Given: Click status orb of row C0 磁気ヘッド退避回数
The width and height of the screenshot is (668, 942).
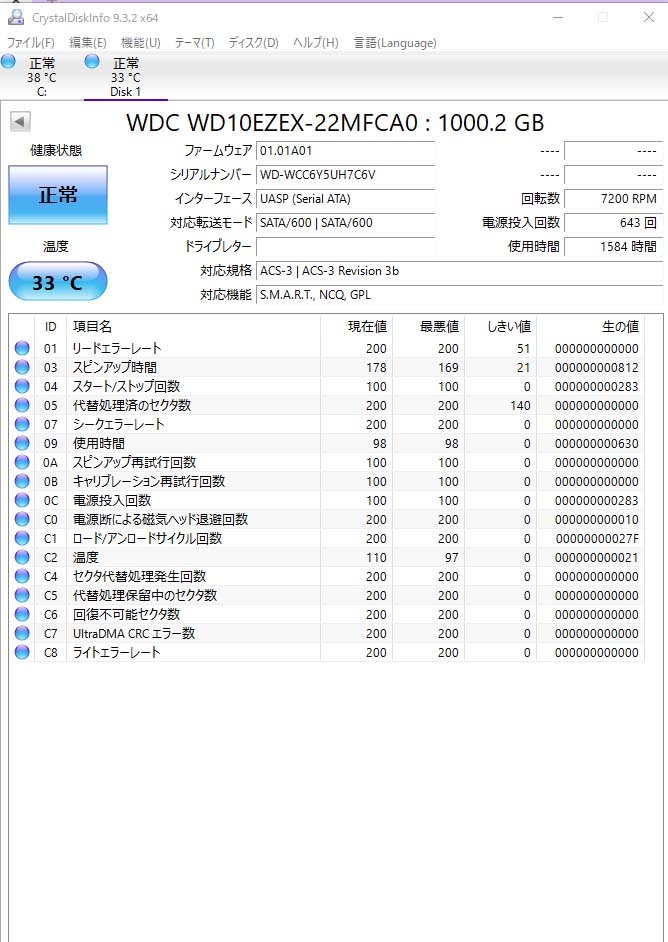Looking at the screenshot, I should click(22, 519).
